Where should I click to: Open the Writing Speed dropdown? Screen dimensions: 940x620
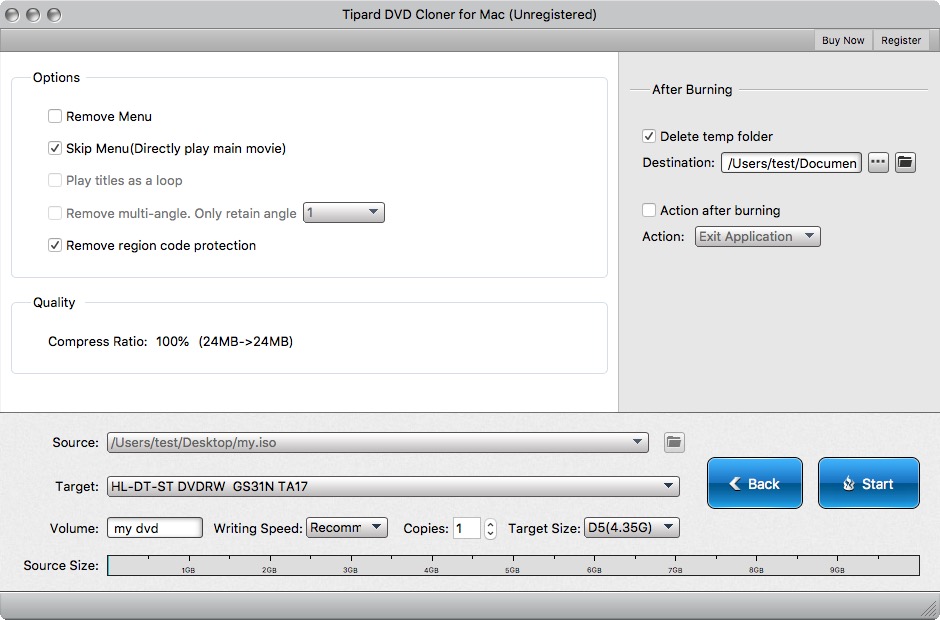347,528
